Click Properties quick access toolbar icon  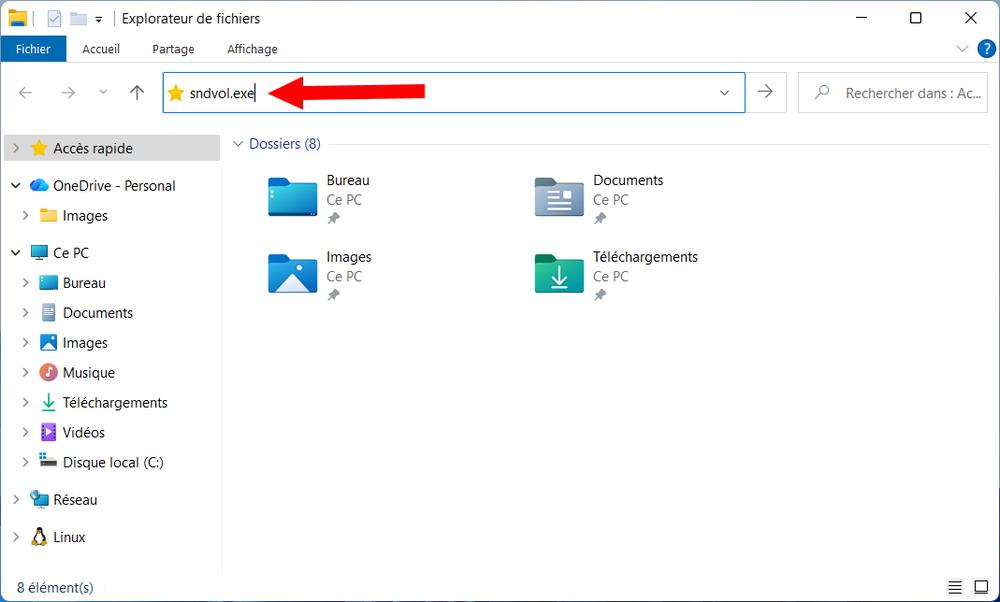54,18
